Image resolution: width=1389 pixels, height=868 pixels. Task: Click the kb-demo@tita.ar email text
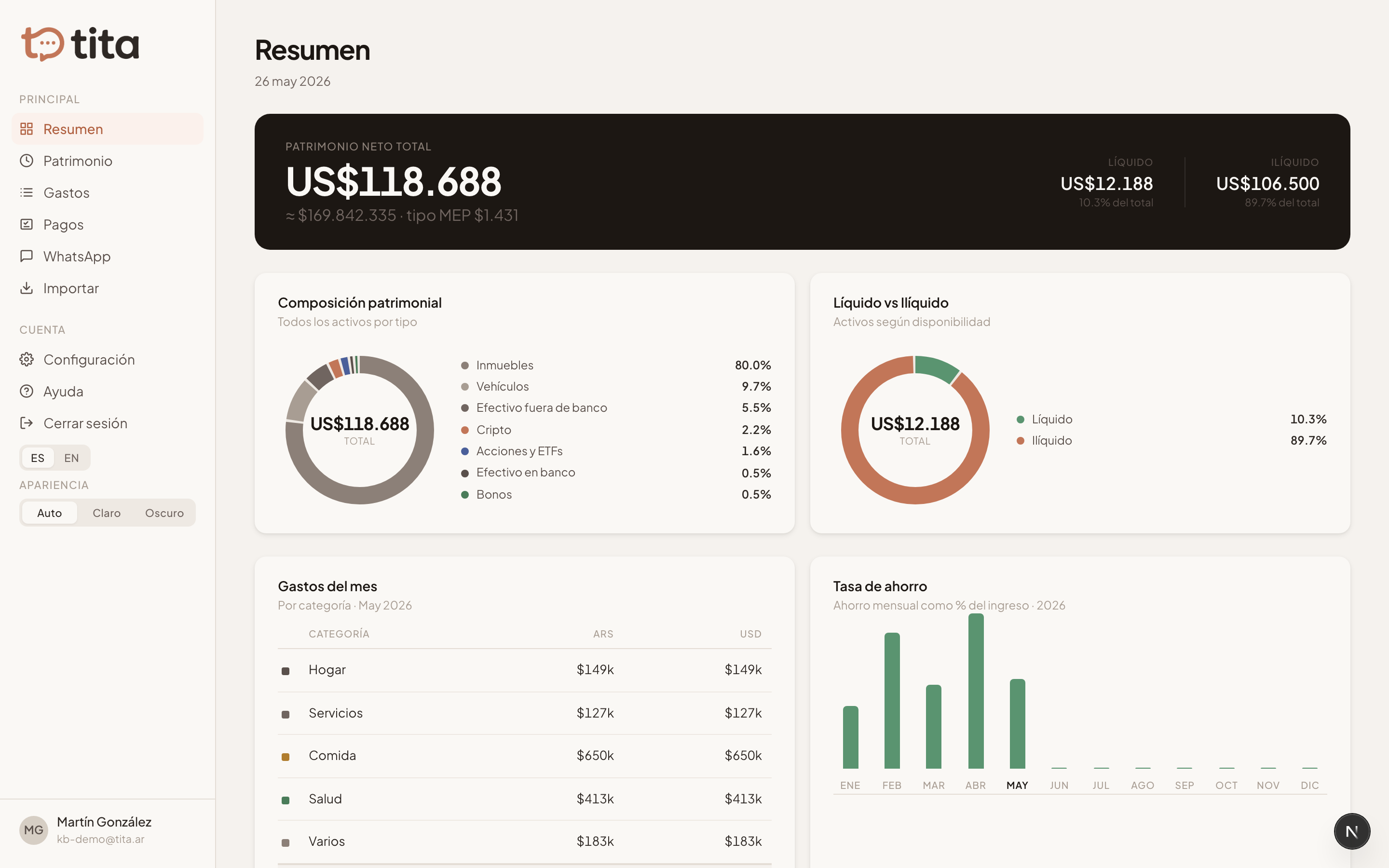(100, 839)
